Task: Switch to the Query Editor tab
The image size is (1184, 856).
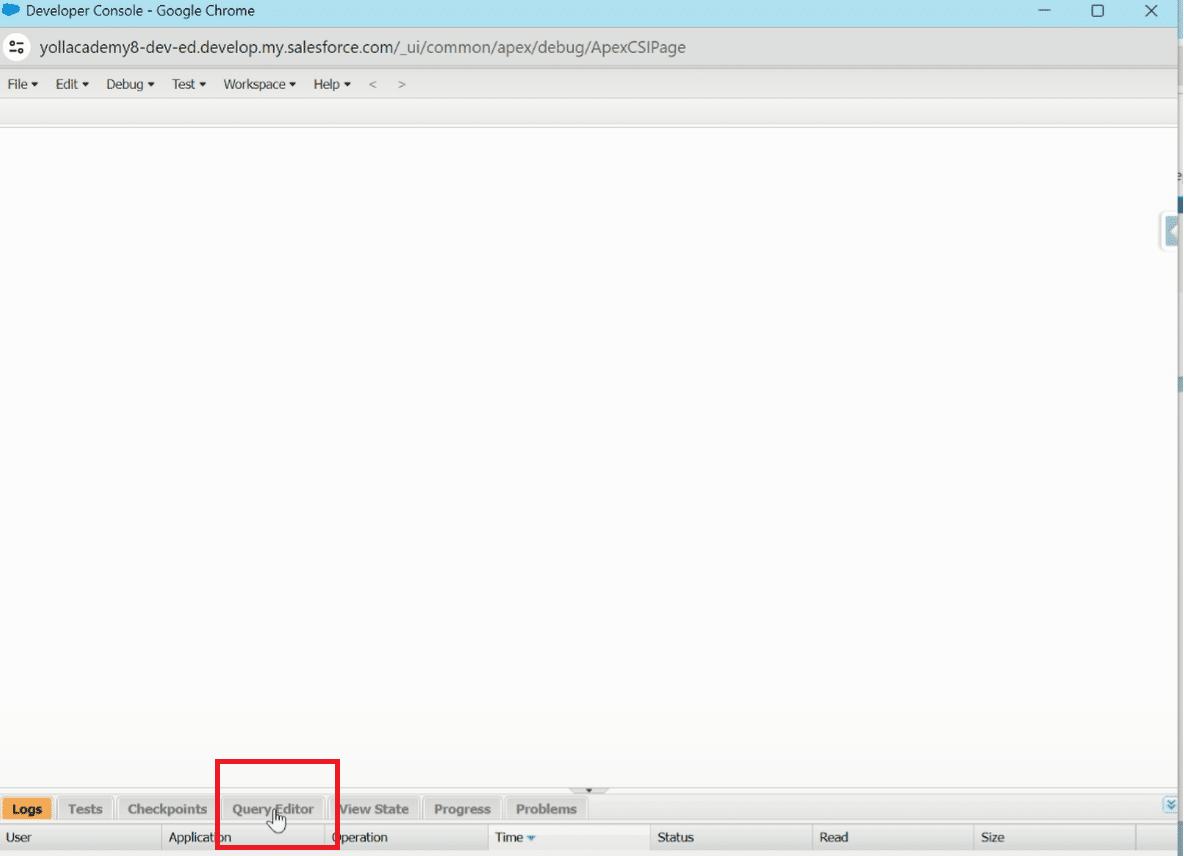Action: coord(273,809)
